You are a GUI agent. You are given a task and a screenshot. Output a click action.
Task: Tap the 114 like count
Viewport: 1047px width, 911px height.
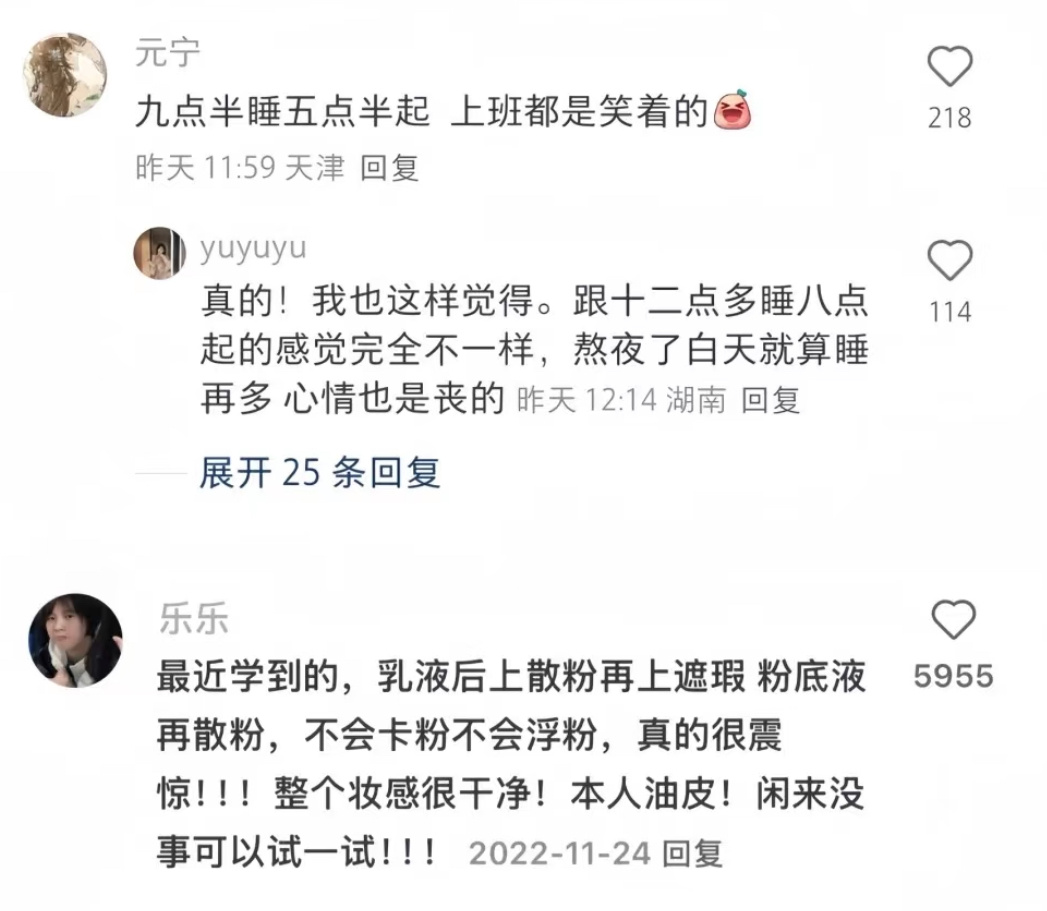(x=950, y=313)
